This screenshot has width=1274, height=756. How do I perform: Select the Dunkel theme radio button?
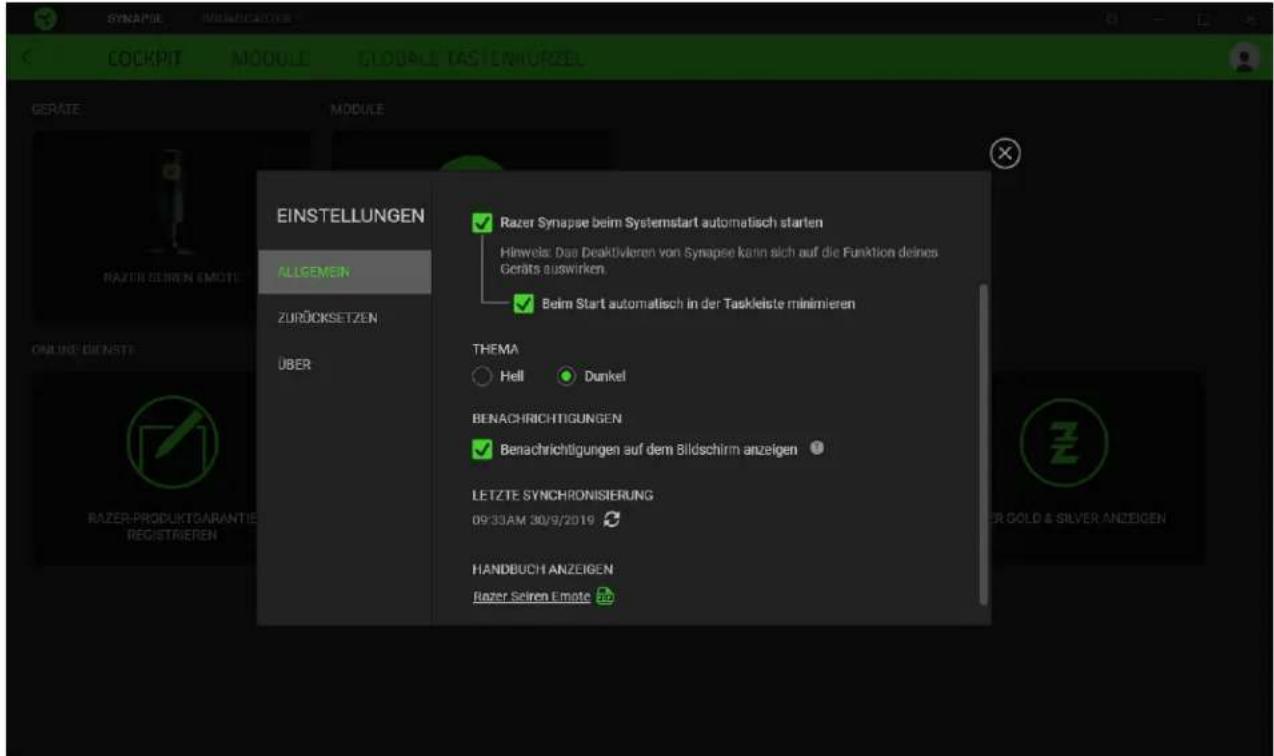pyautogui.click(x=568, y=376)
